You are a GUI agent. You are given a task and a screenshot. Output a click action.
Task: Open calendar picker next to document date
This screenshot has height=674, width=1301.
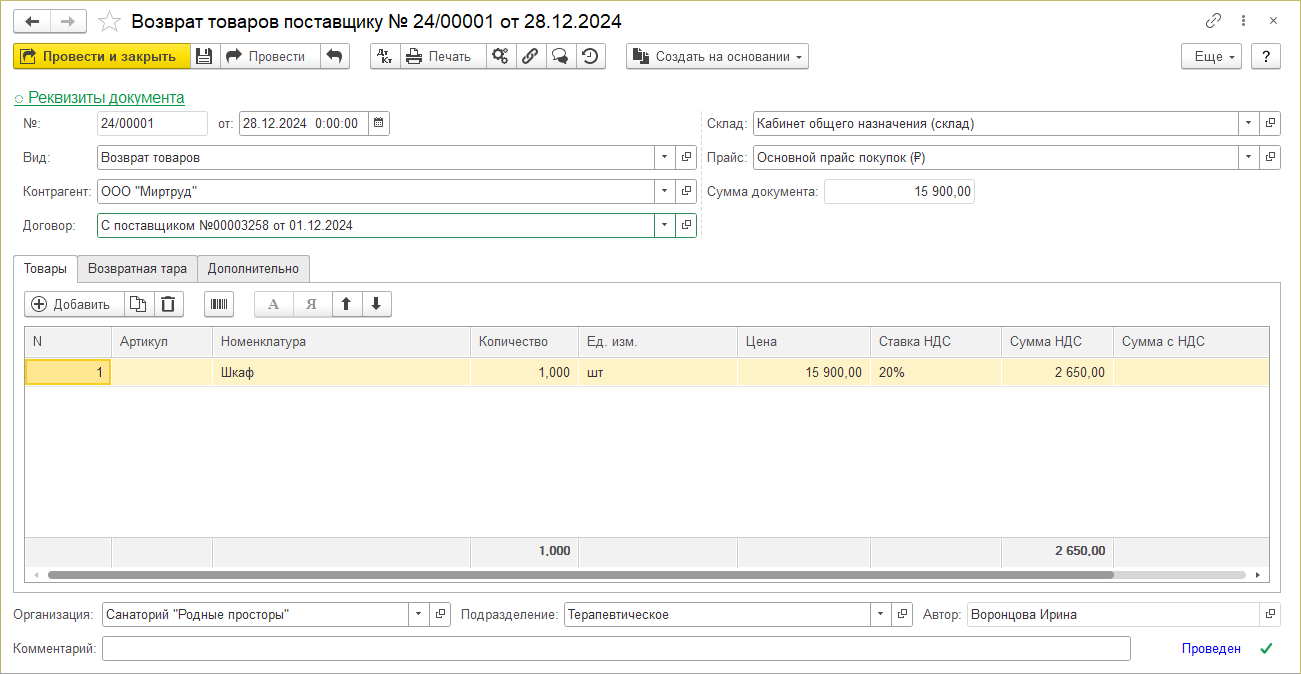tap(378, 124)
